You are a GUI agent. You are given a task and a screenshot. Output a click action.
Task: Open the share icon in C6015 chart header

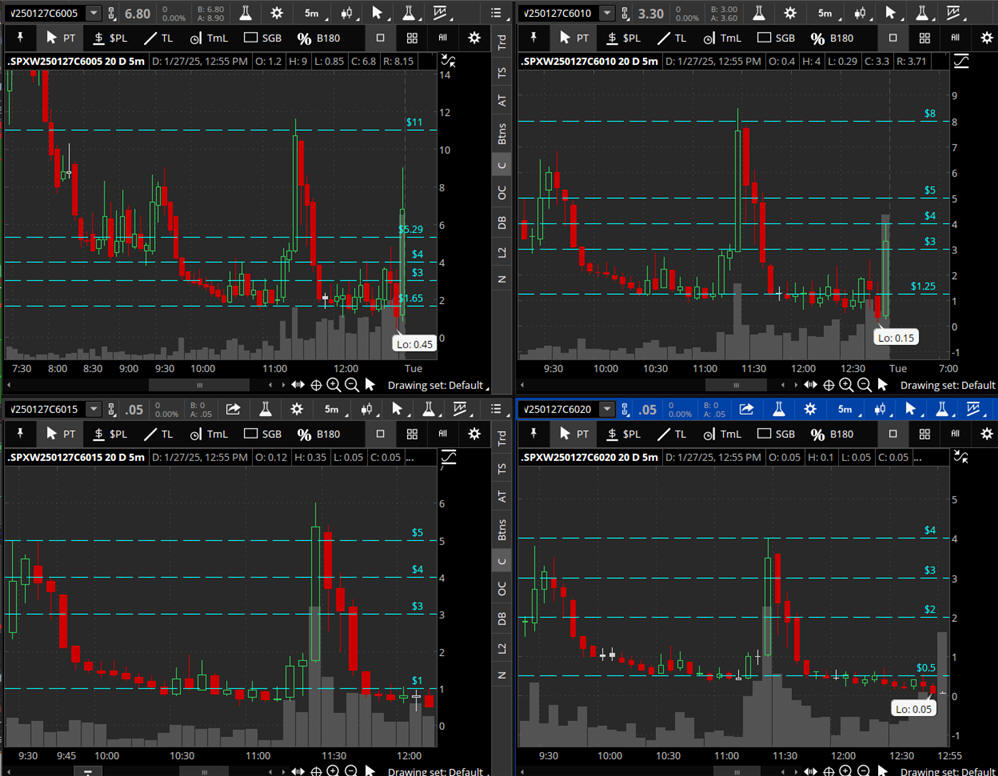pos(233,408)
